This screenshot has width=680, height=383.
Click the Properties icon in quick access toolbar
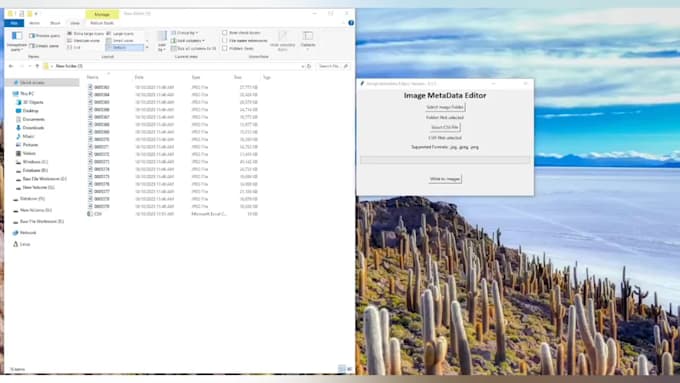[21, 13]
